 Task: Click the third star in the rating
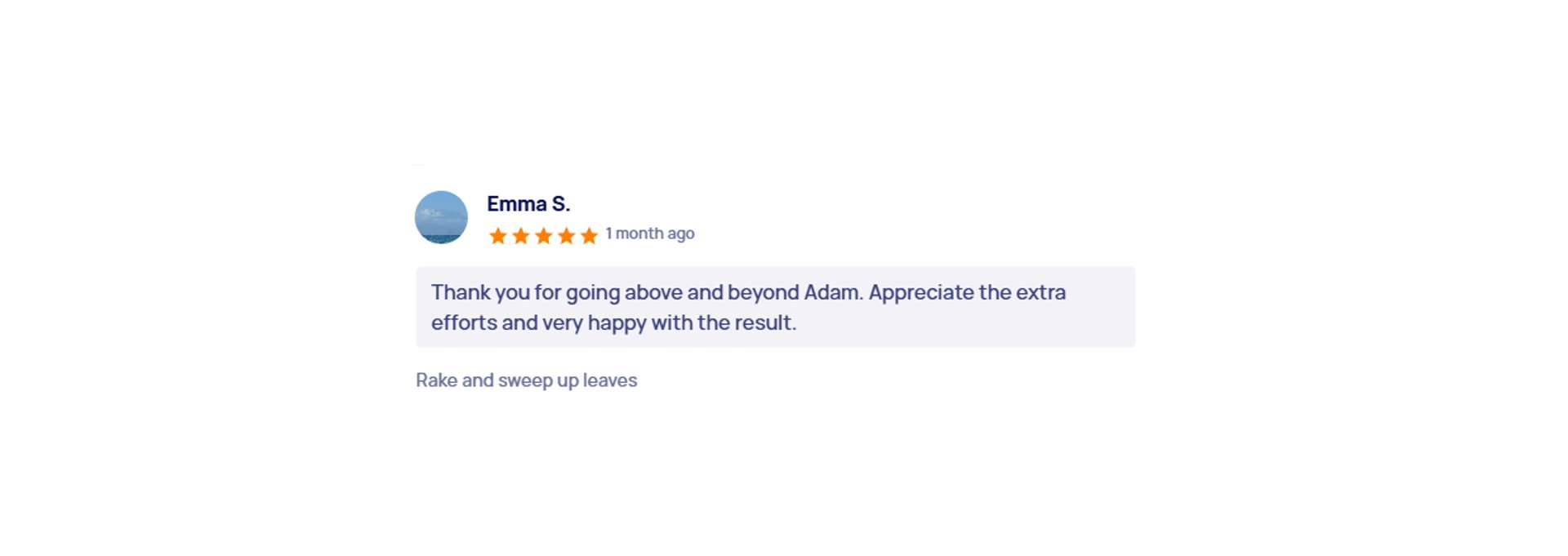pyautogui.click(x=543, y=236)
